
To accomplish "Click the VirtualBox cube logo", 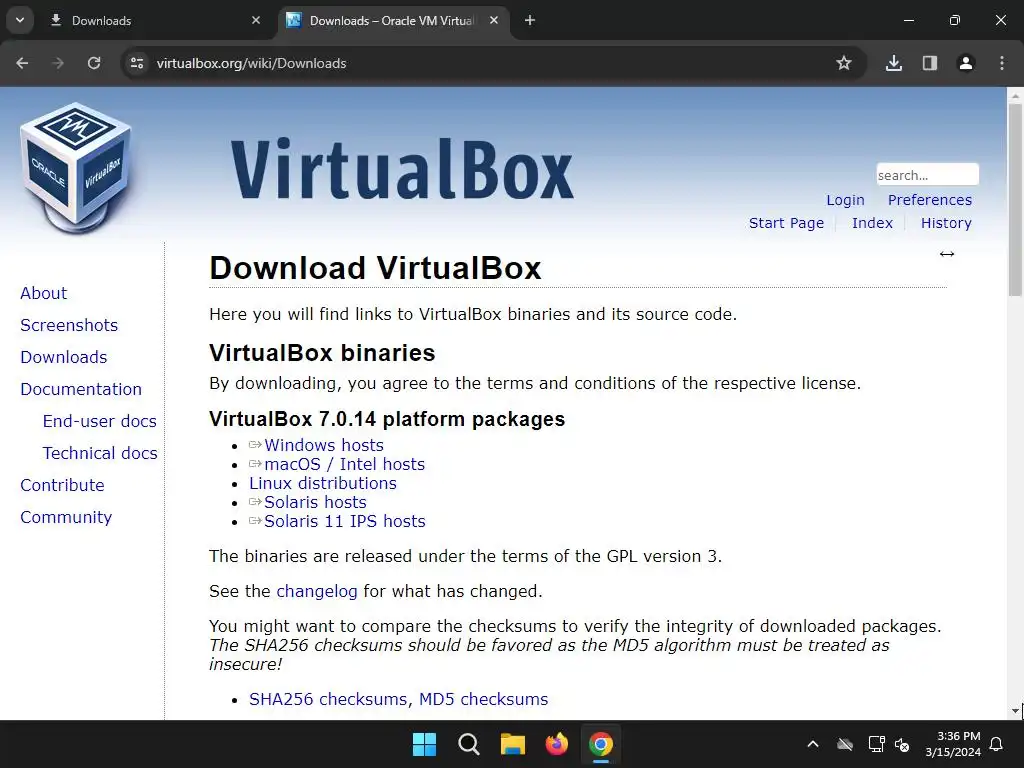I will (76, 168).
